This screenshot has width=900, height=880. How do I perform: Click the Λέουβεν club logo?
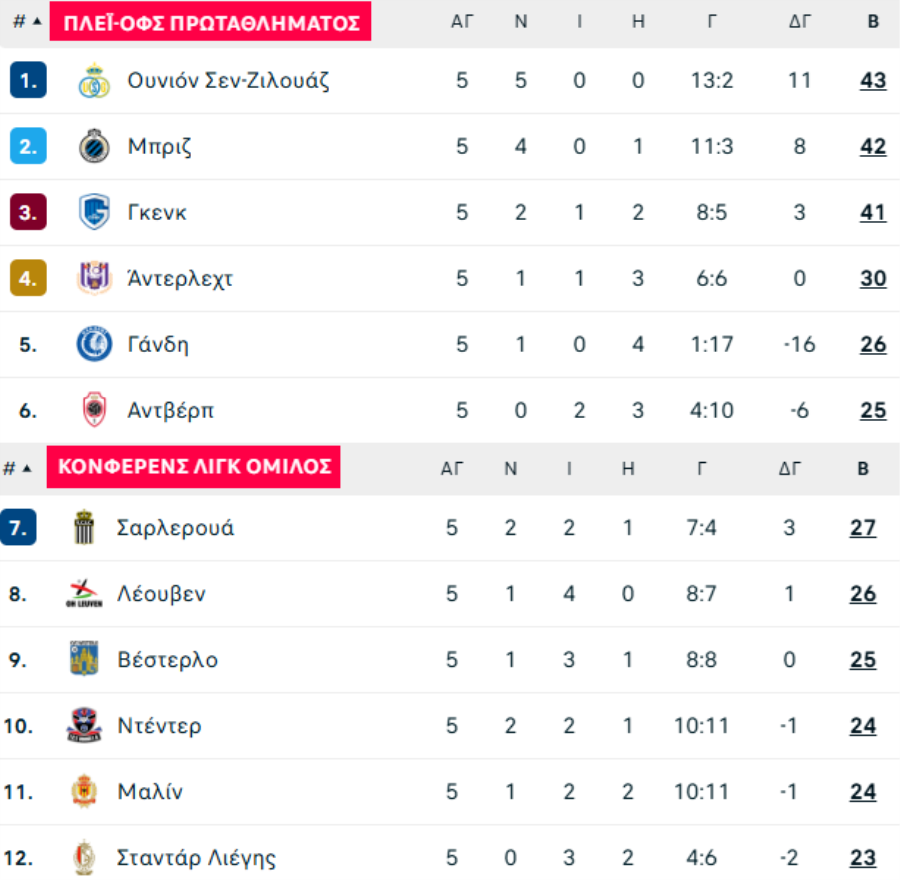[84, 593]
